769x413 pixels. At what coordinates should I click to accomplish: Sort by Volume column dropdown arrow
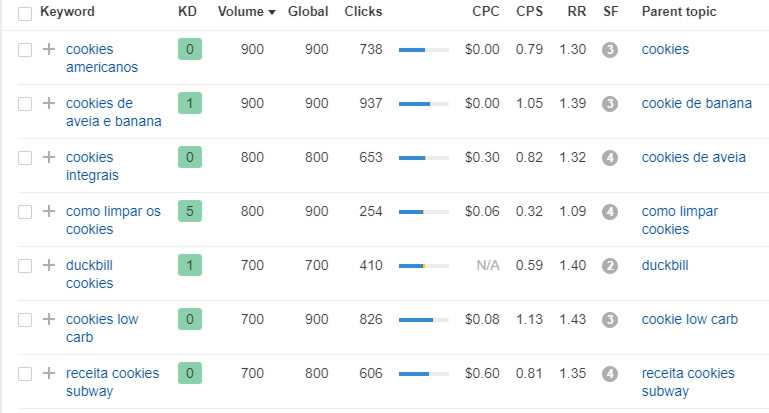[x=272, y=12]
